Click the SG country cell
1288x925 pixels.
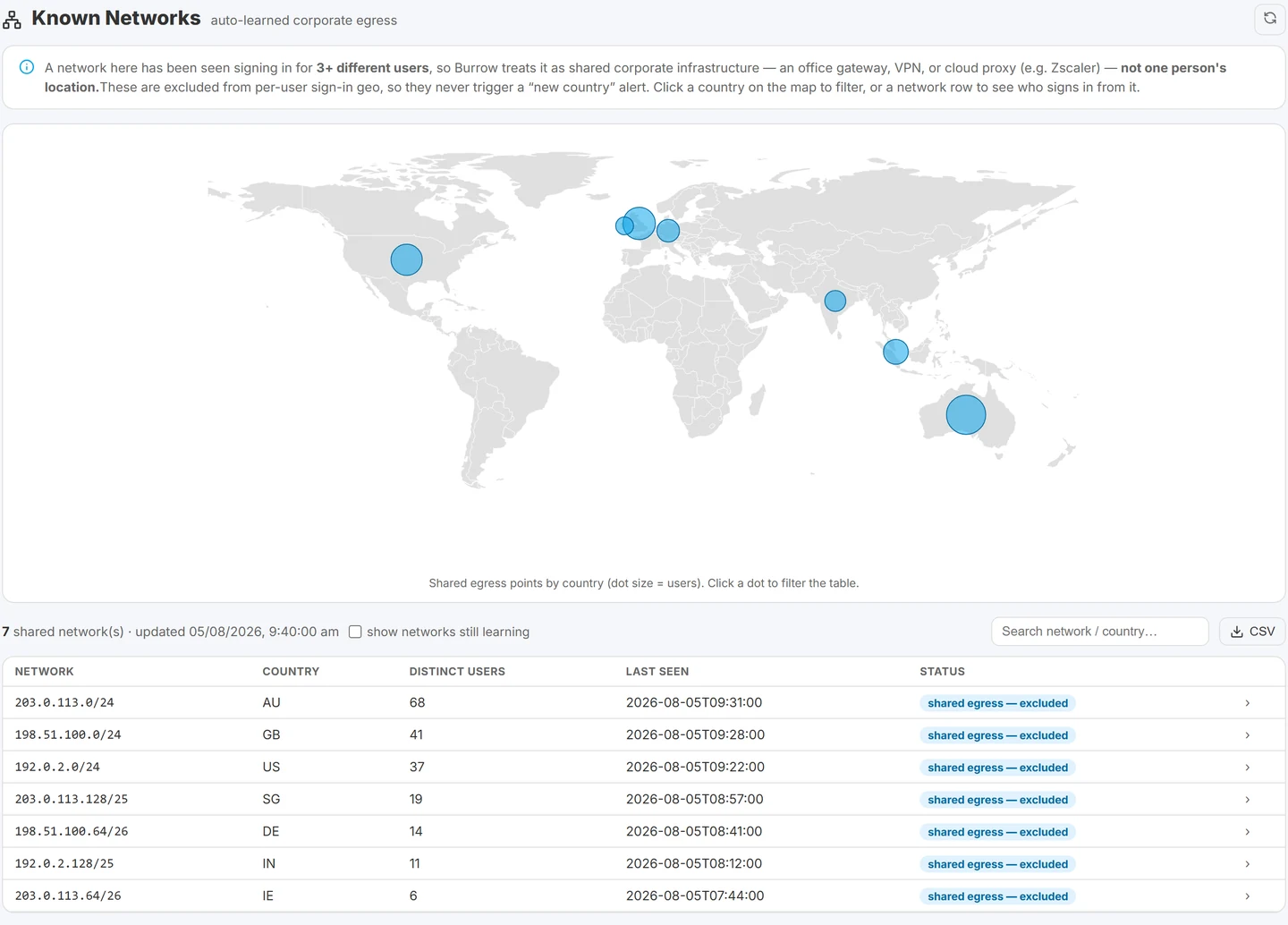pyautogui.click(x=271, y=800)
